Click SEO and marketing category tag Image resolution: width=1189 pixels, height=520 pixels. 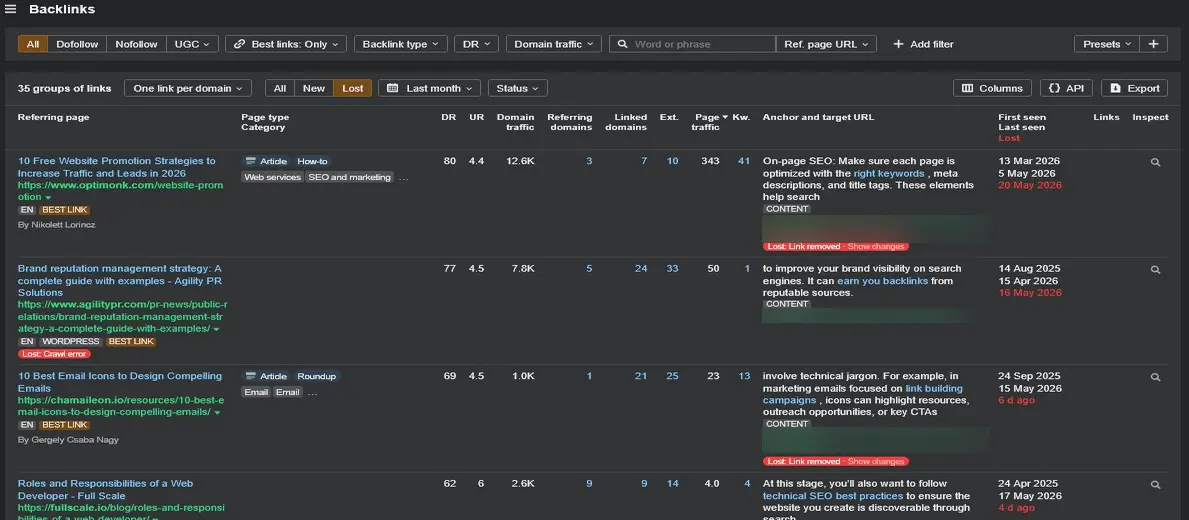(350, 177)
